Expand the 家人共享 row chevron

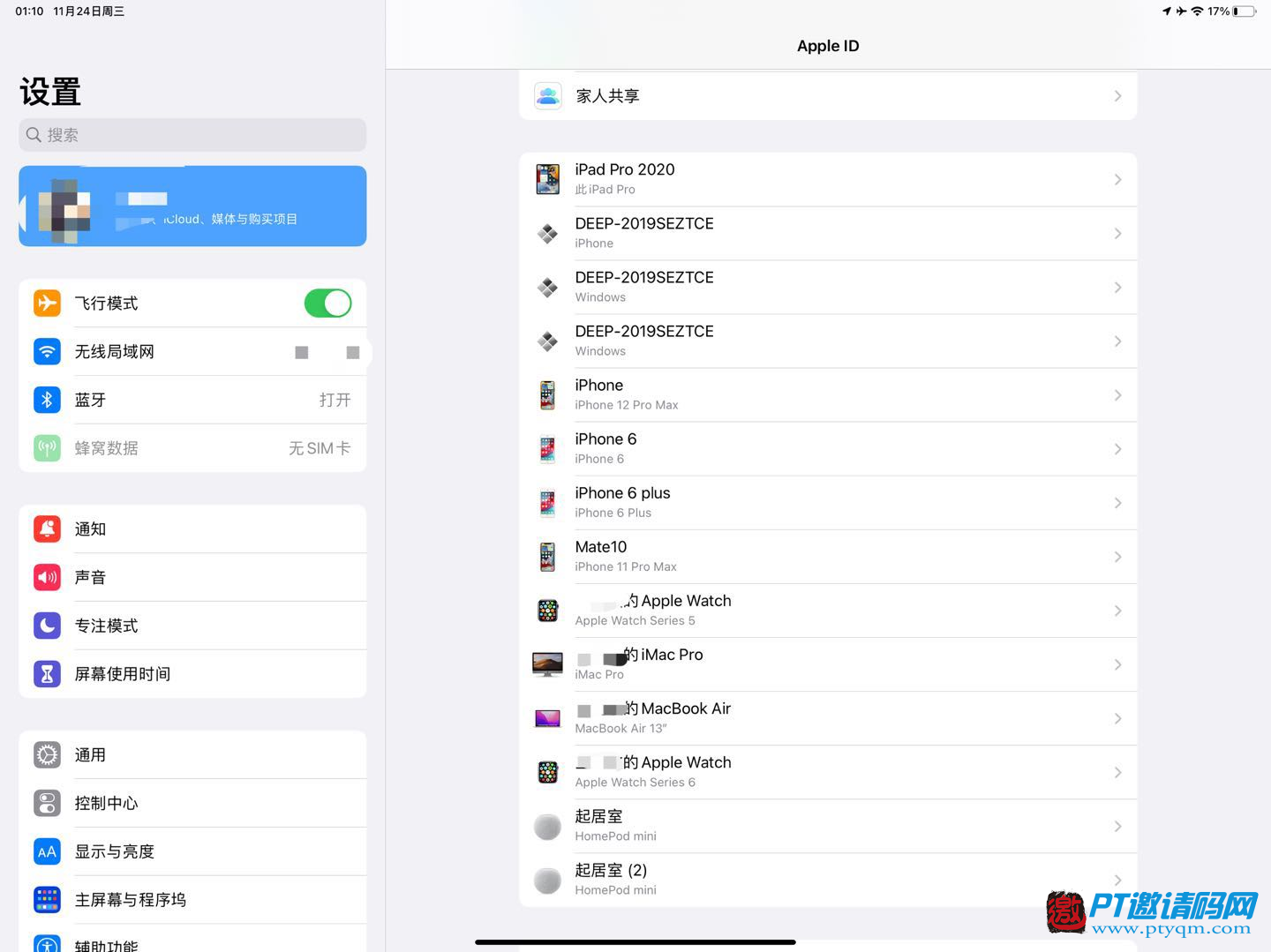pyautogui.click(x=1118, y=95)
